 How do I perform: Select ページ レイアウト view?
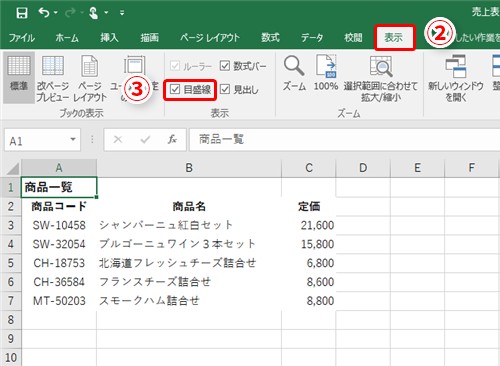[x=90, y=77]
